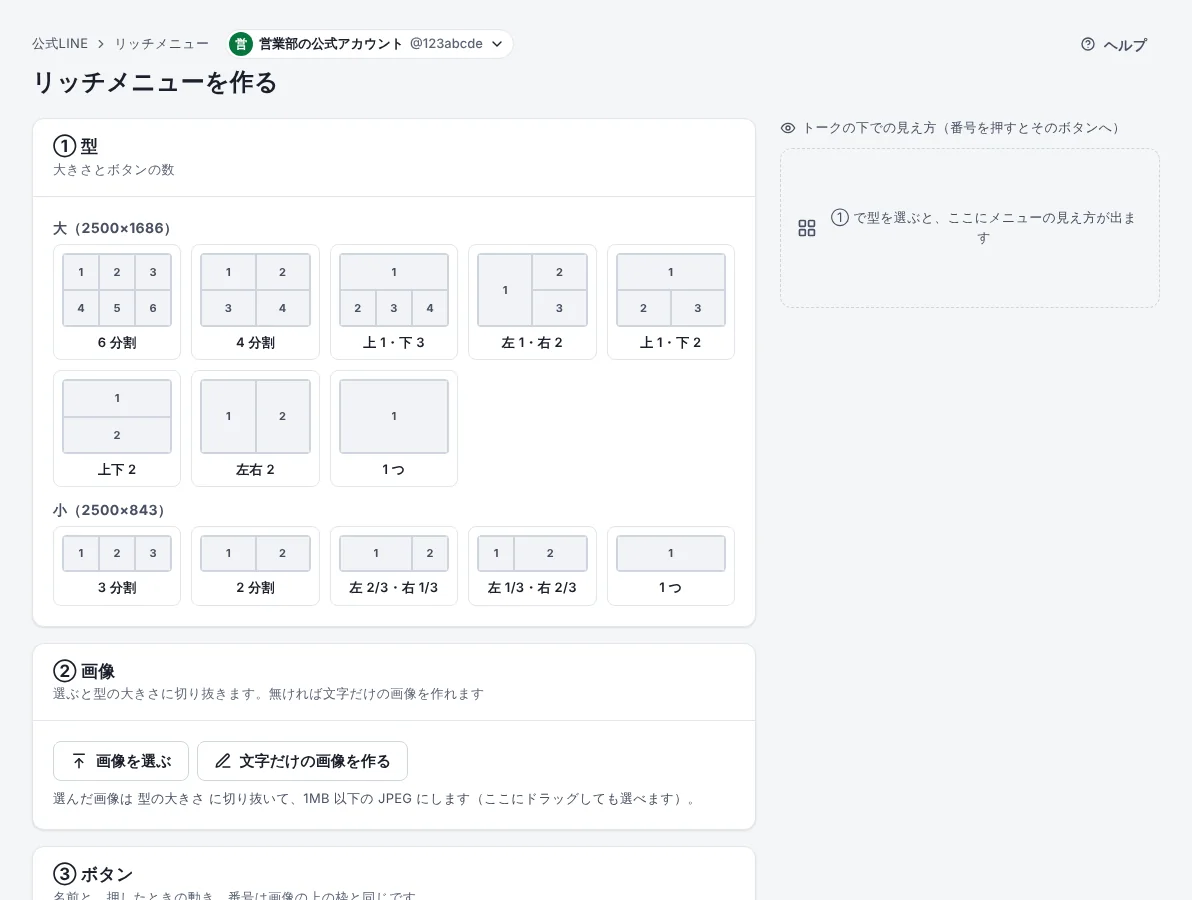1192x900 pixels.
Task: Click the preview drop area placeholder
Action: tap(970, 228)
